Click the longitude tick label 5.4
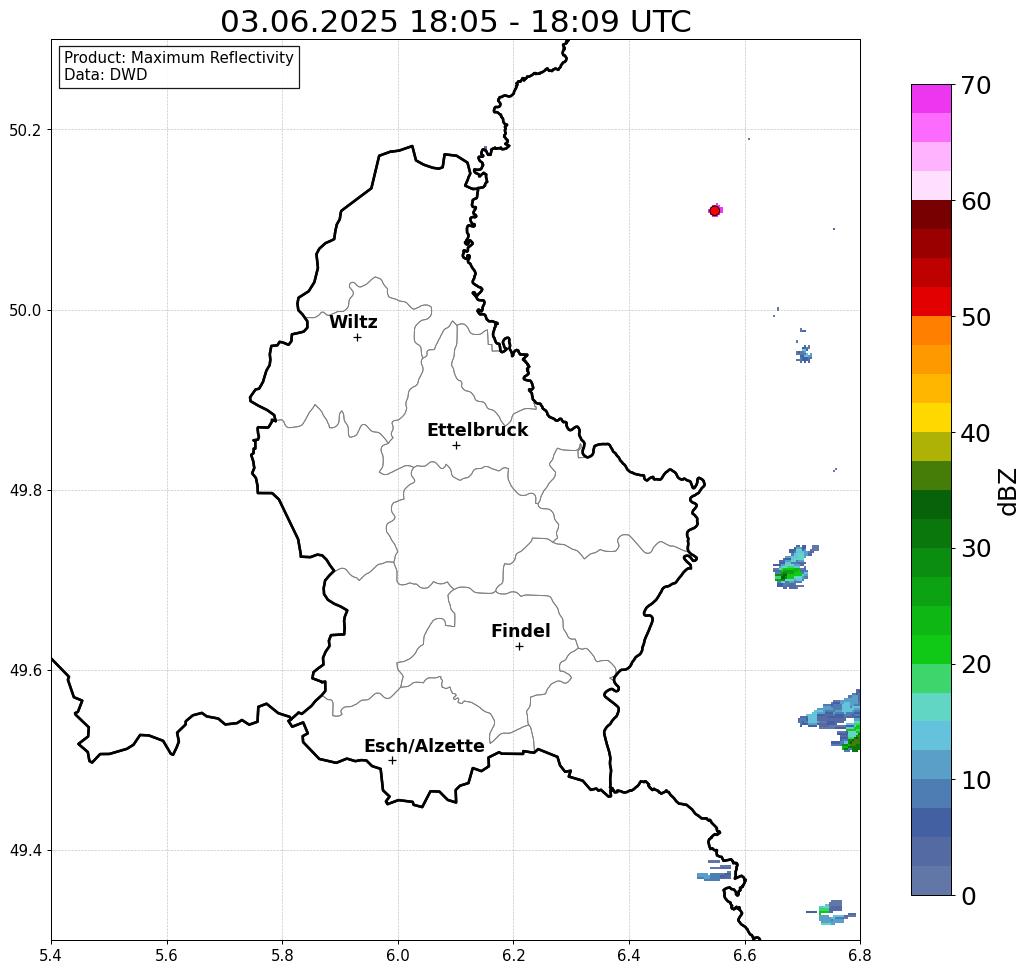 [x=51, y=955]
